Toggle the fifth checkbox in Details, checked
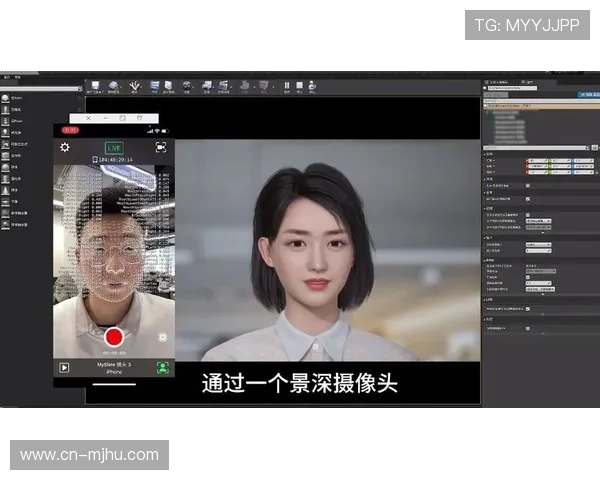This screenshot has height=480, width=600. click(528, 309)
